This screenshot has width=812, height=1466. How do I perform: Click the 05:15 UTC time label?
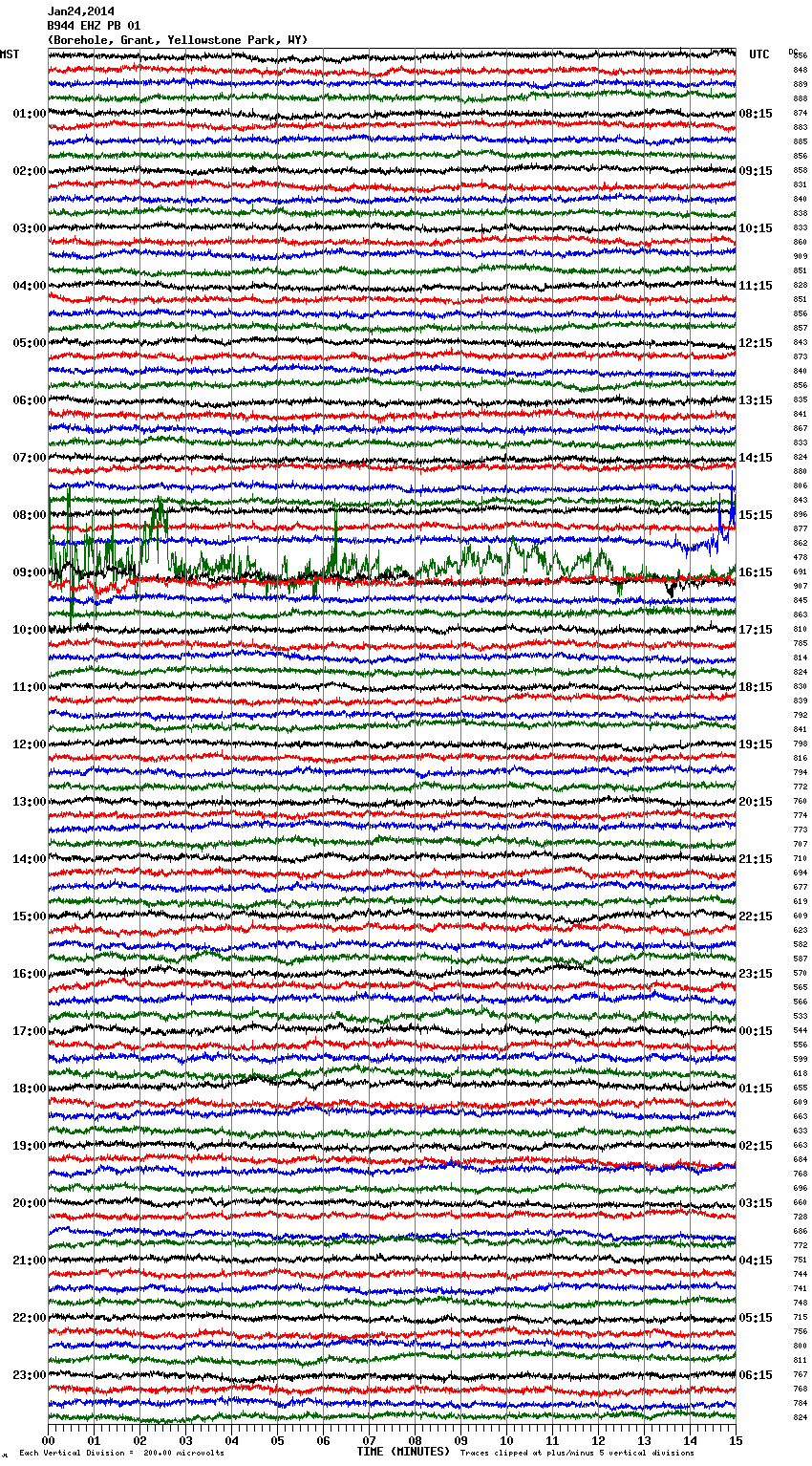point(756,1318)
